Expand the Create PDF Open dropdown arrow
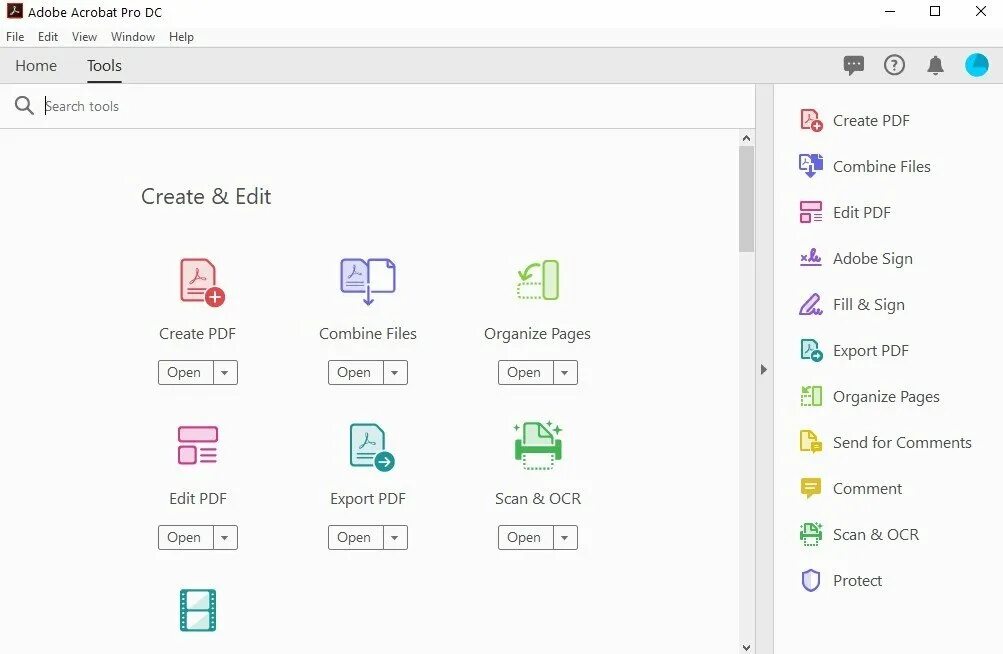The image size is (1003, 654). [x=225, y=372]
